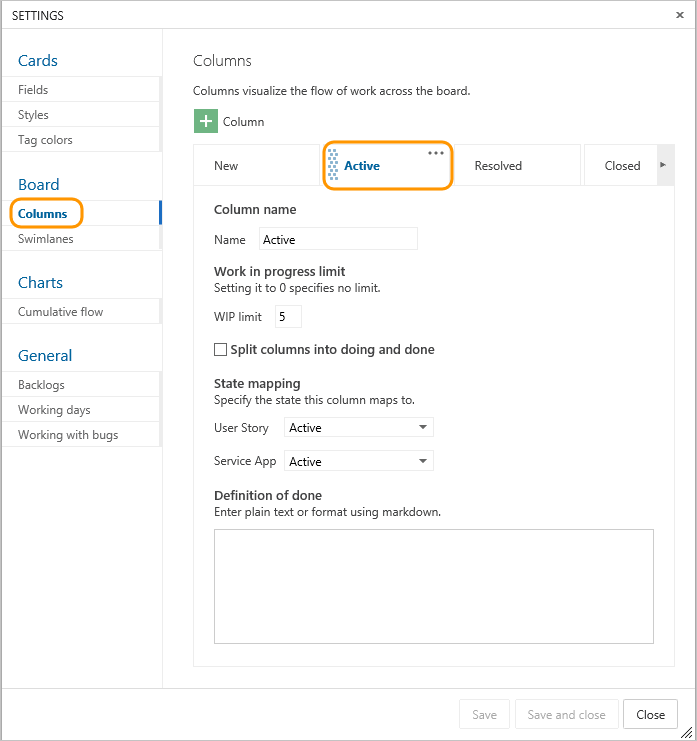The height and width of the screenshot is (741, 697).
Task: Click the Board section heading
Action: [x=39, y=184]
